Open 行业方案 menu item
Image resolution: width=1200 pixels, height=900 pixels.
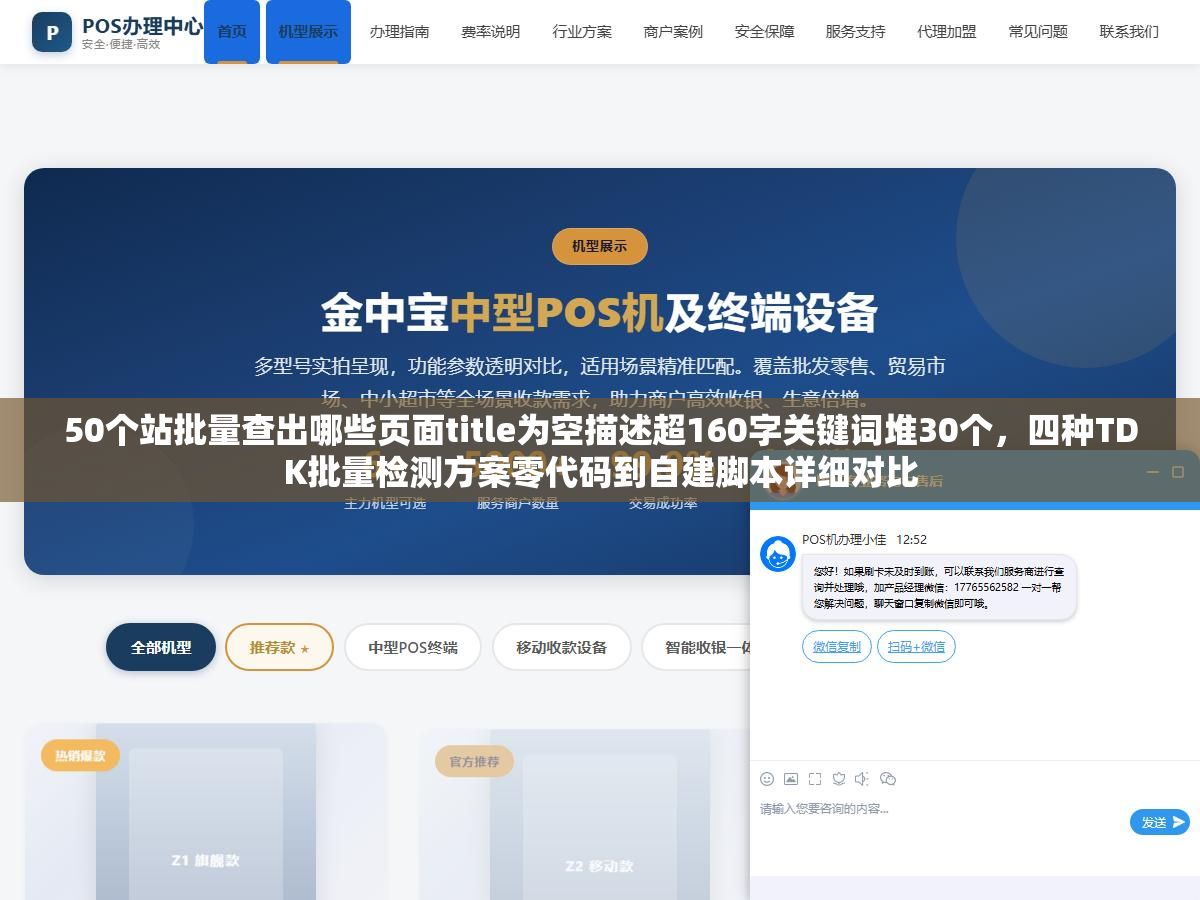point(582,32)
